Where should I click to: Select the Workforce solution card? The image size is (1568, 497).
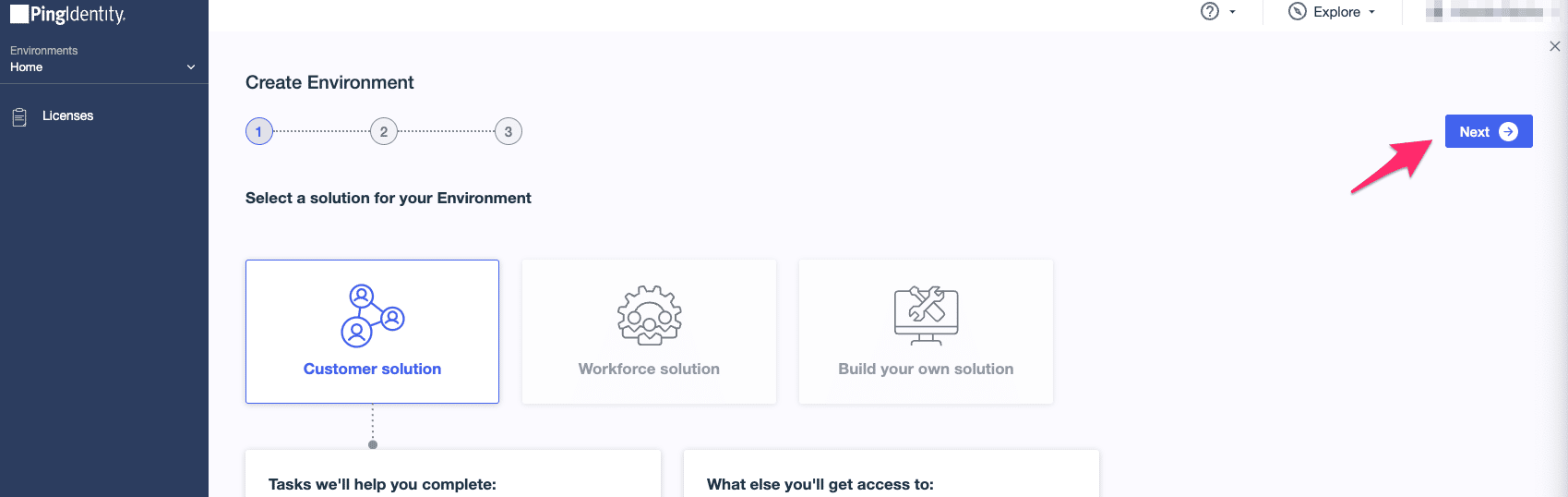(649, 332)
